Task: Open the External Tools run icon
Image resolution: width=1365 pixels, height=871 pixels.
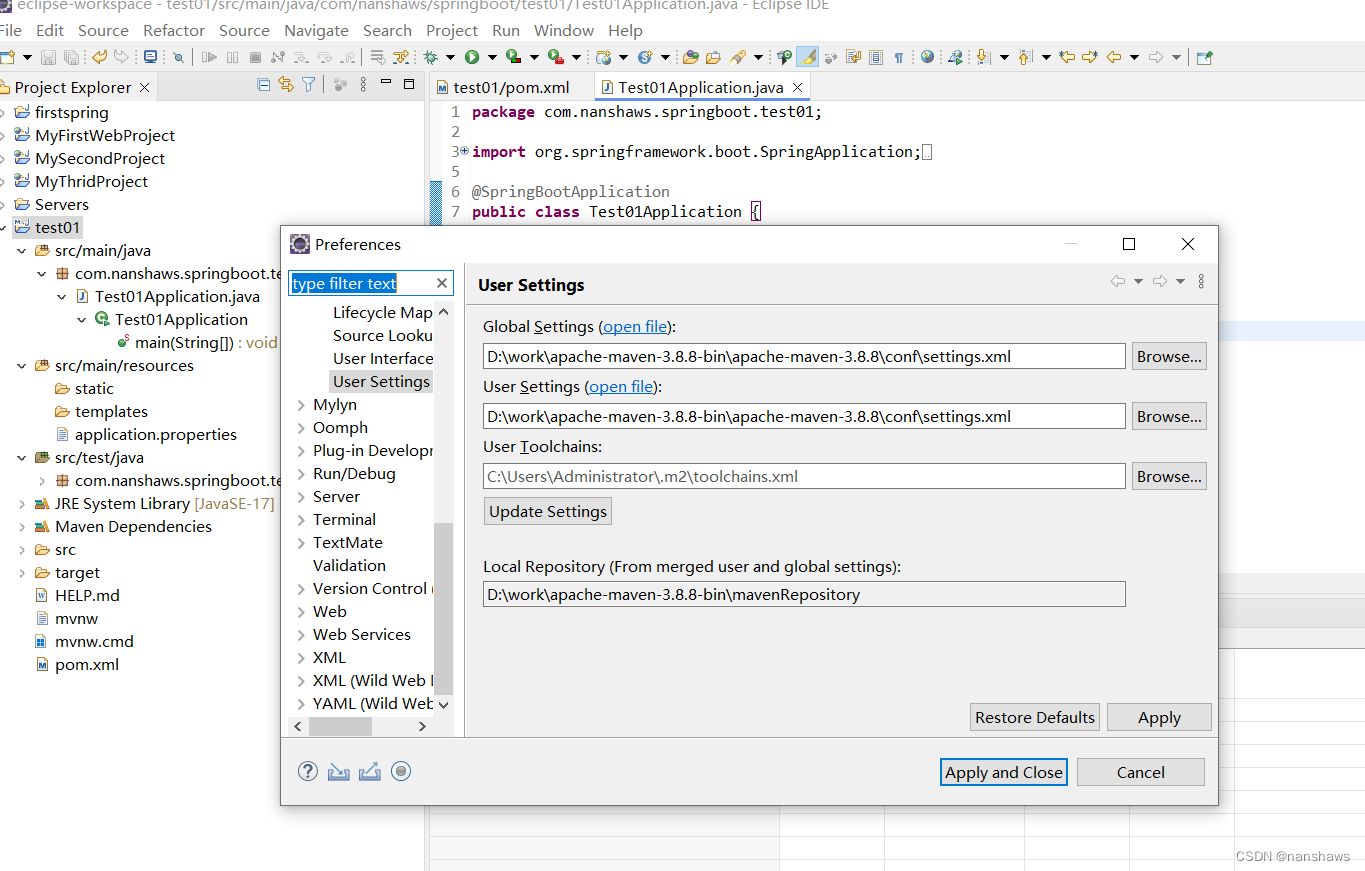Action: (555, 57)
